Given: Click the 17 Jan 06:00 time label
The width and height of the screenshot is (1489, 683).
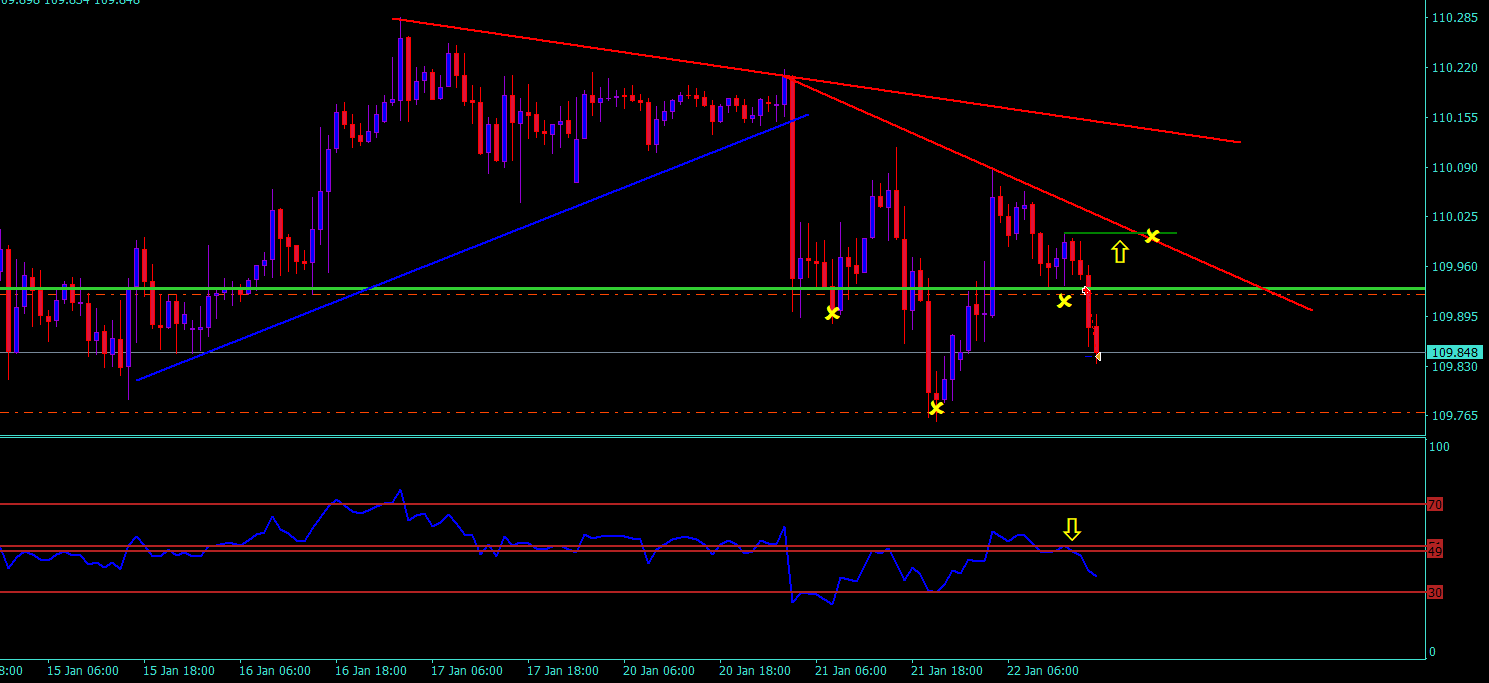Looking at the screenshot, I should pos(468,671).
